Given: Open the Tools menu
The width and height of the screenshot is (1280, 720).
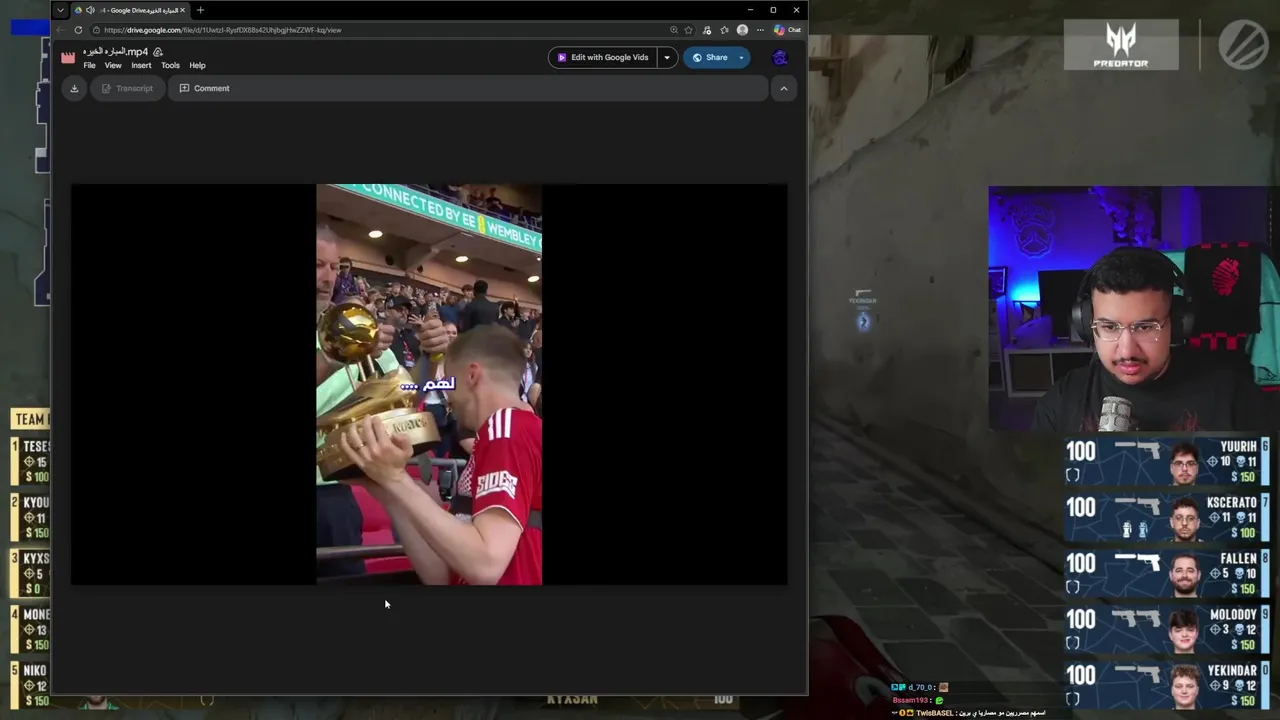Looking at the screenshot, I should pos(170,66).
